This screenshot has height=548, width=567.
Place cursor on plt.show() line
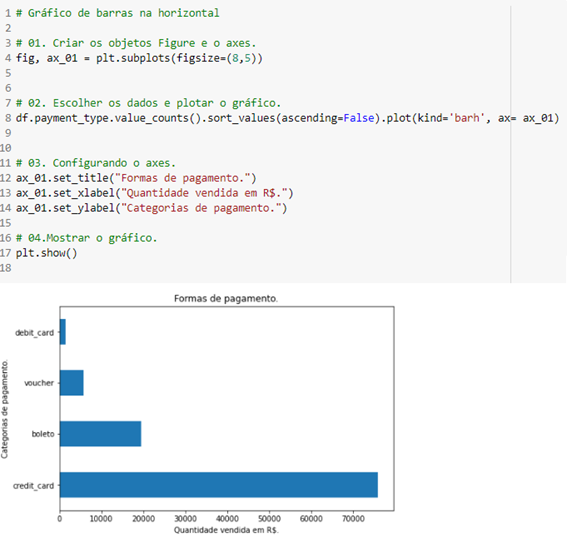pos(46,253)
